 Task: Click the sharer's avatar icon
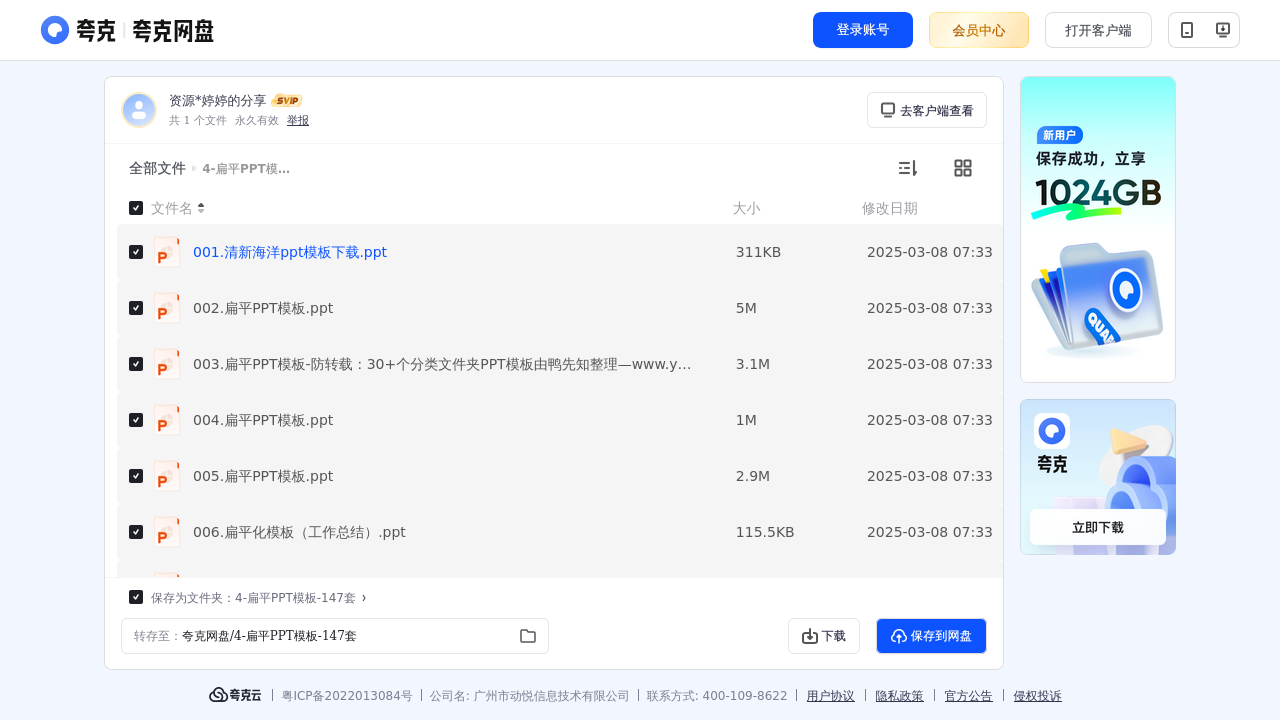click(x=139, y=110)
